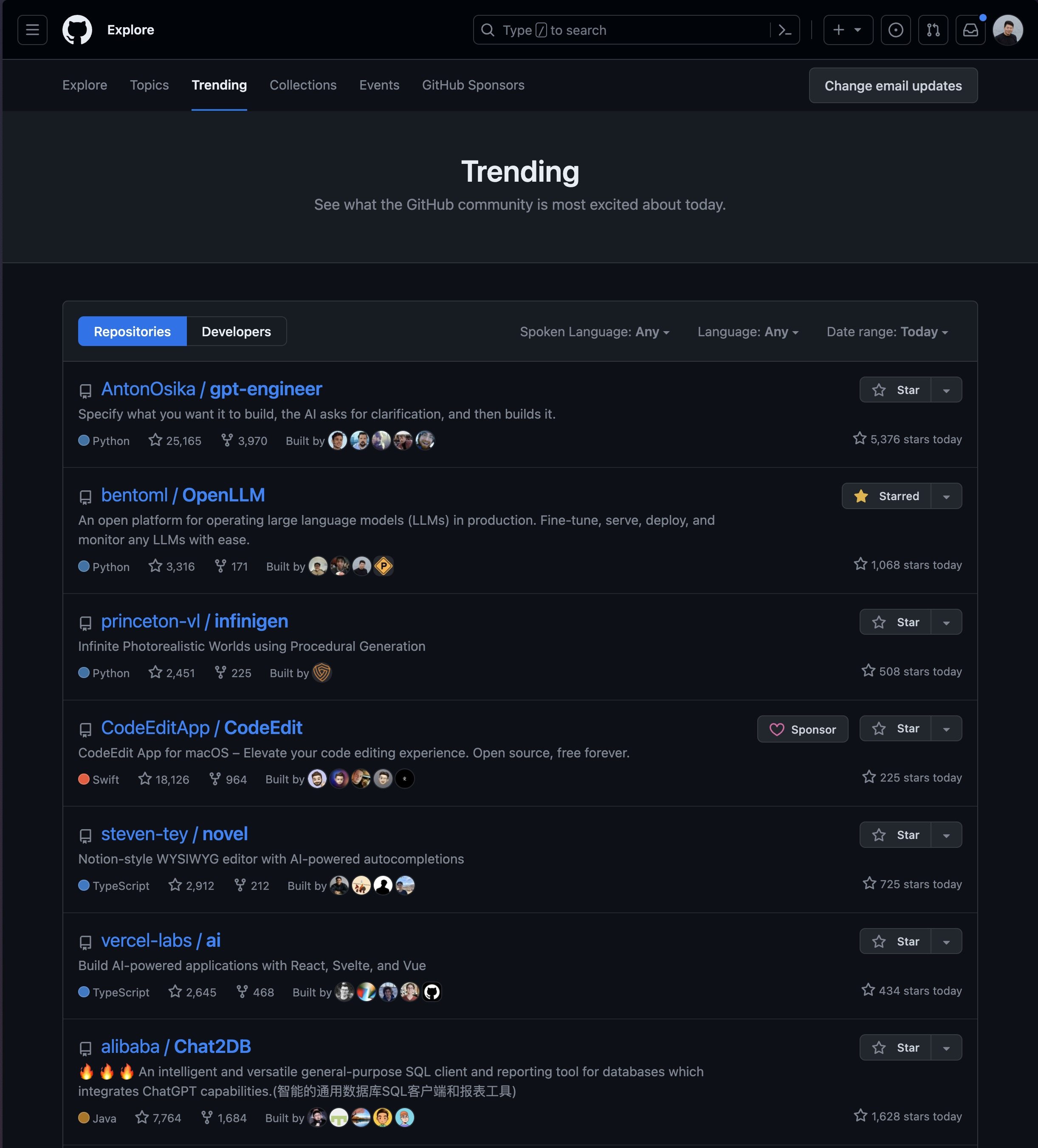Go to the Topics tab
The image size is (1038, 1148).
[149, 85]
